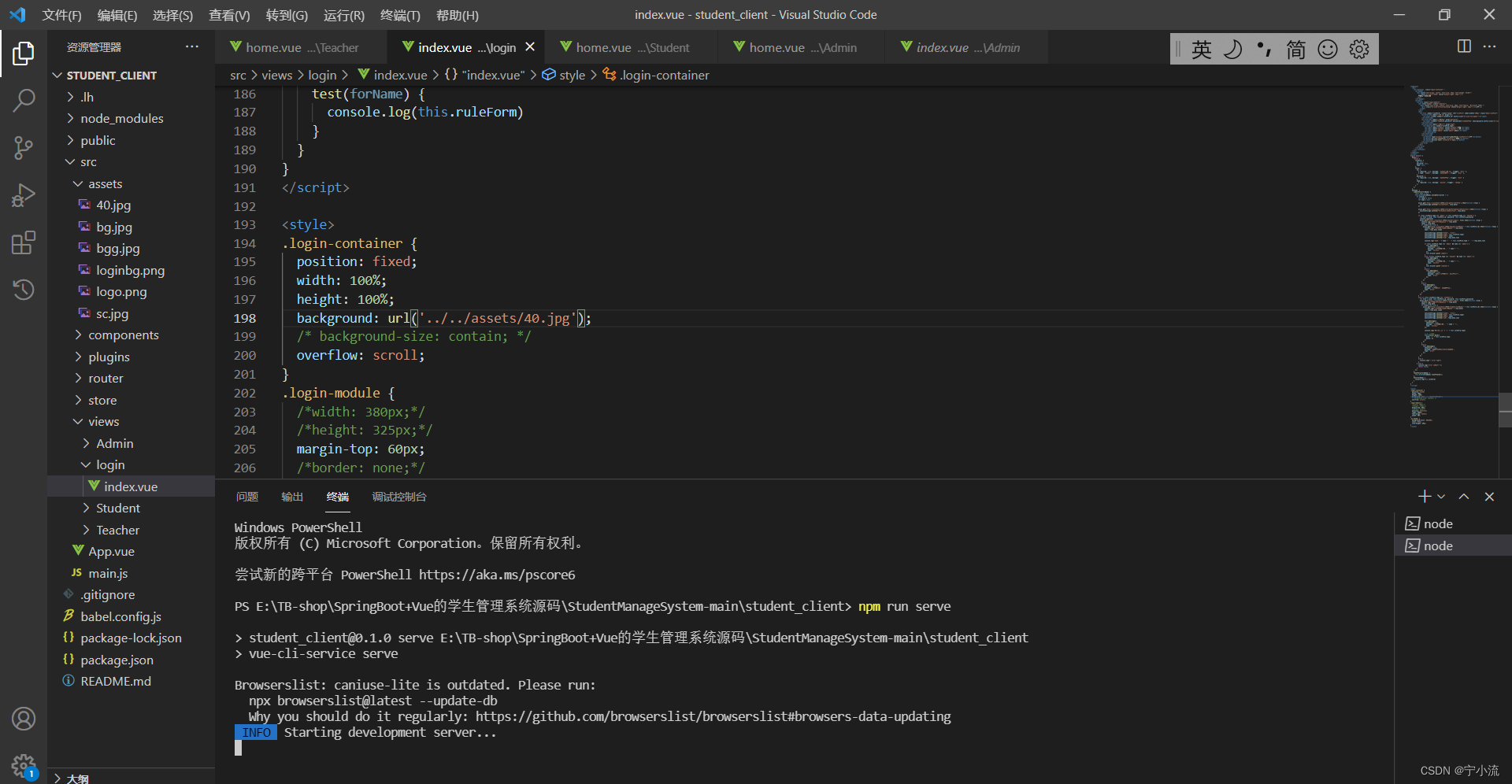Open the 编辑(E) menu

point(117,15)
